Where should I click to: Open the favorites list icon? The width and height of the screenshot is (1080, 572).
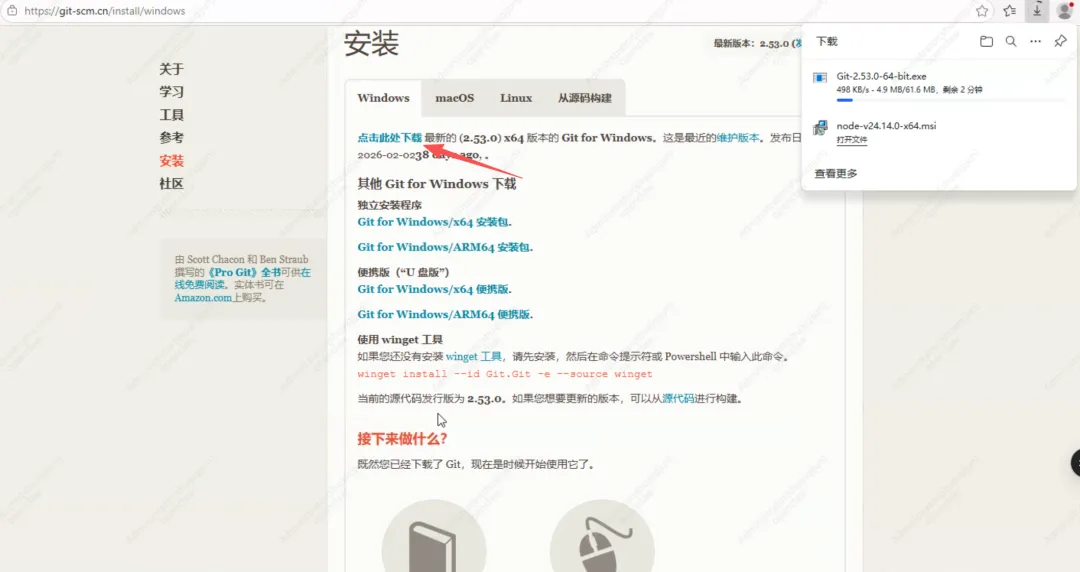pyautogui.click(x=1010, y=10)
